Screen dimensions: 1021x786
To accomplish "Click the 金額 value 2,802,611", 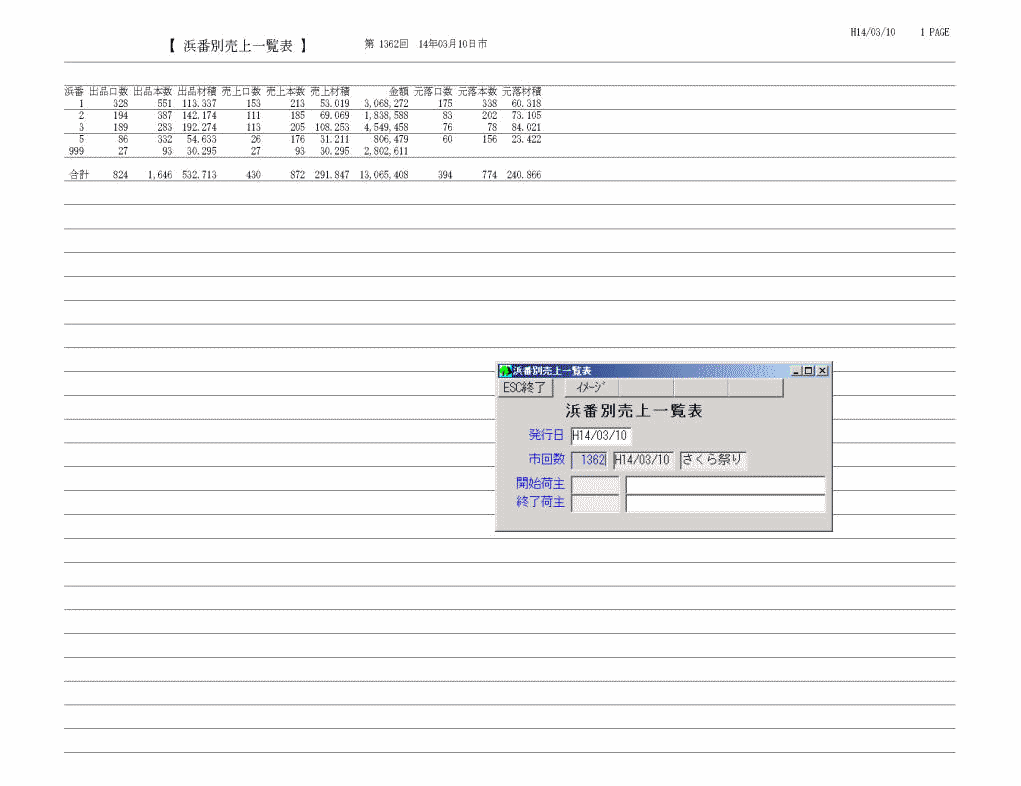I will point(386,151).
